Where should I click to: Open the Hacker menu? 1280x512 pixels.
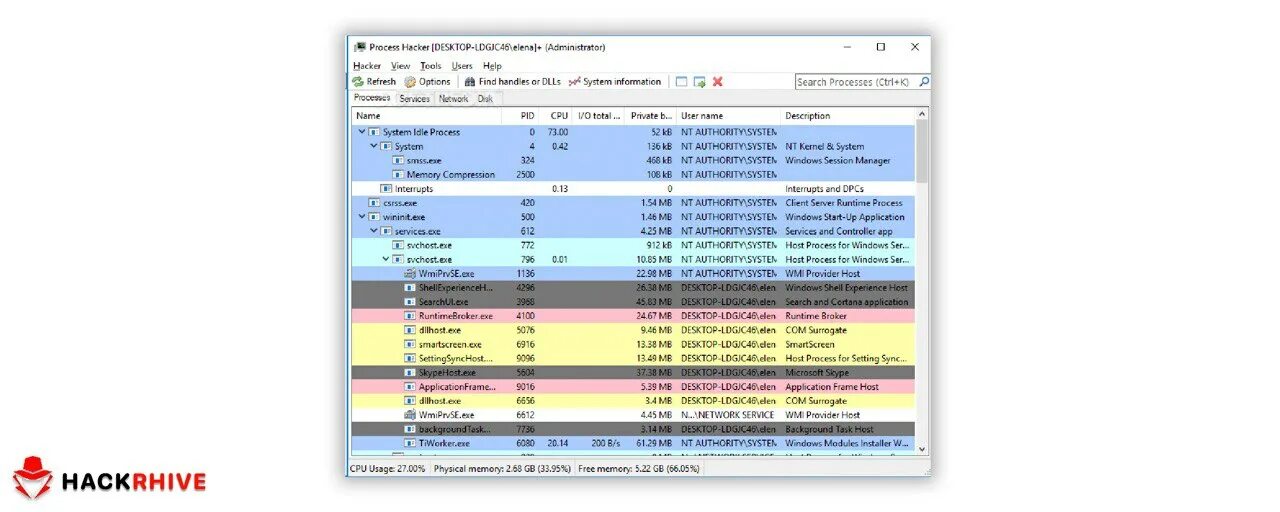367,66
